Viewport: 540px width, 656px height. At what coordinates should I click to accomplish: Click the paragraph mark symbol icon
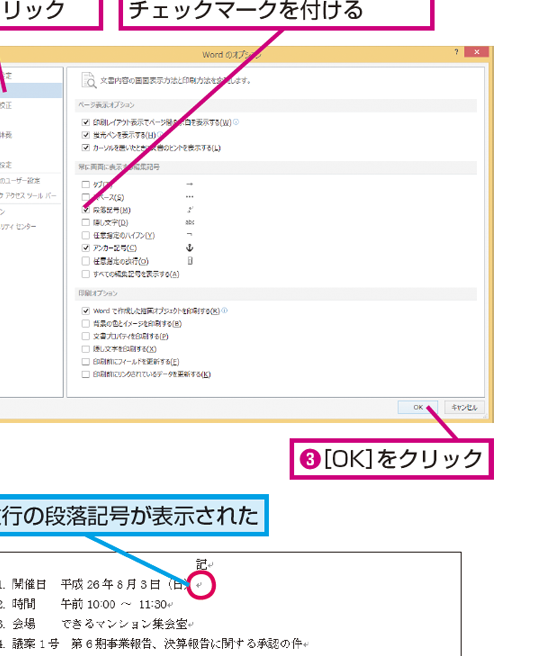click(190, 209)
